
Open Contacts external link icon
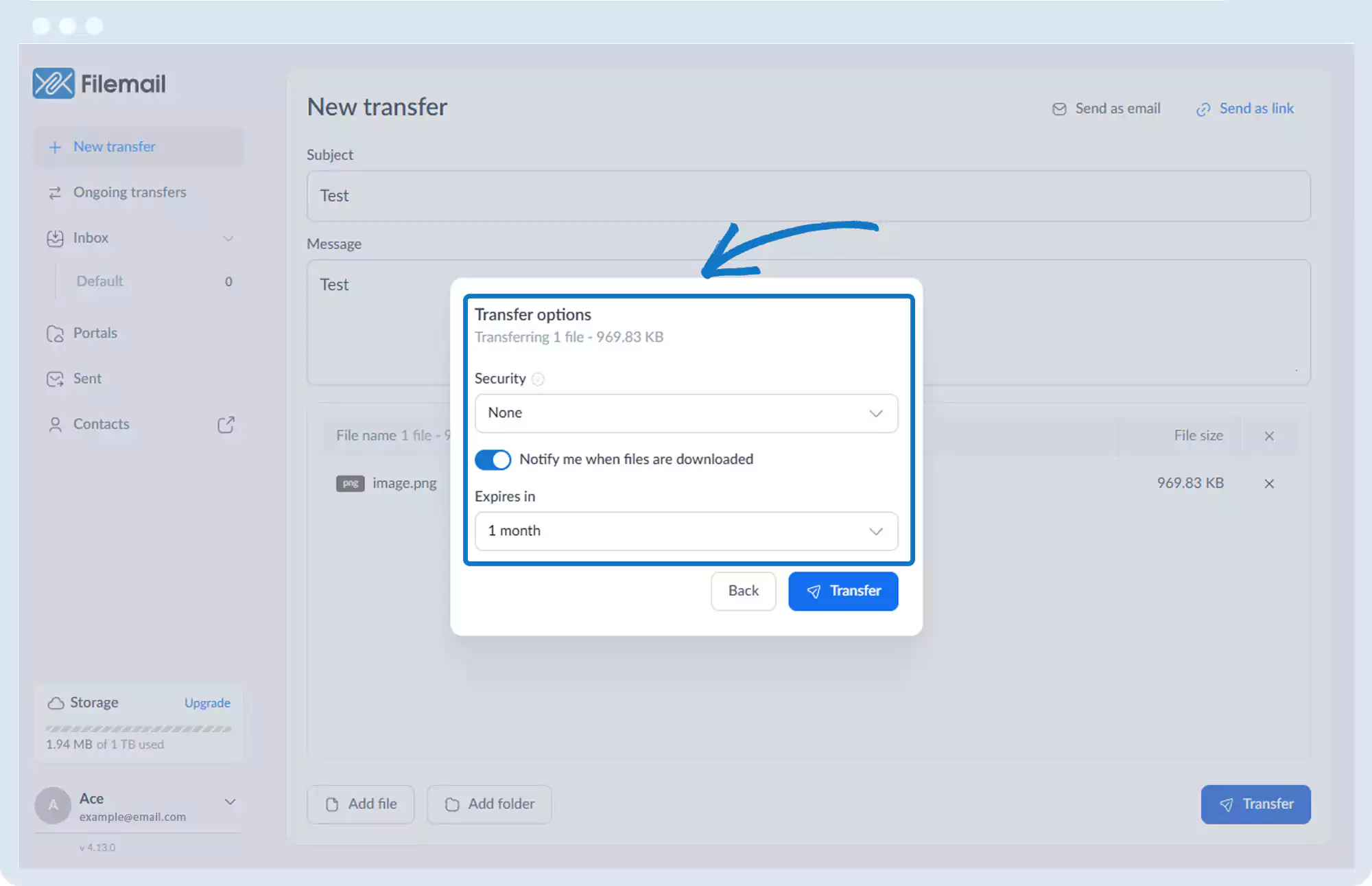pos(226,425)
